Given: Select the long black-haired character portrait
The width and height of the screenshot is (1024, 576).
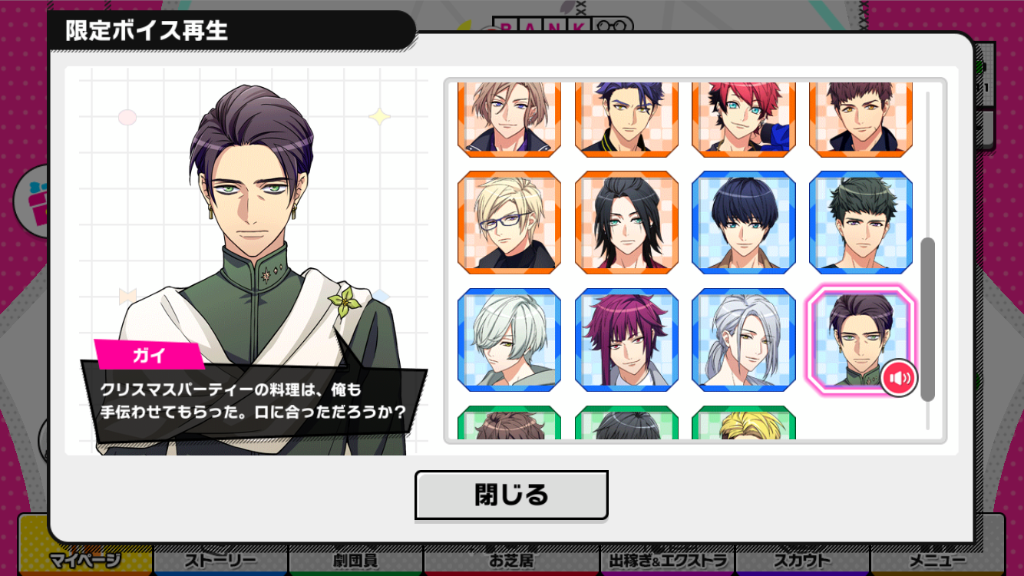Looking at the screenshot, I should point(626,222).
